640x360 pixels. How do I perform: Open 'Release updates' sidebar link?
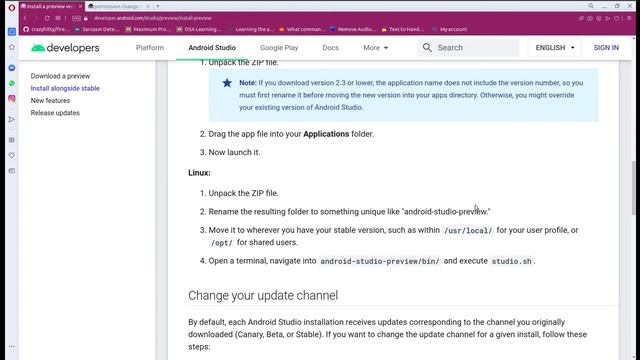pos(55,113)
